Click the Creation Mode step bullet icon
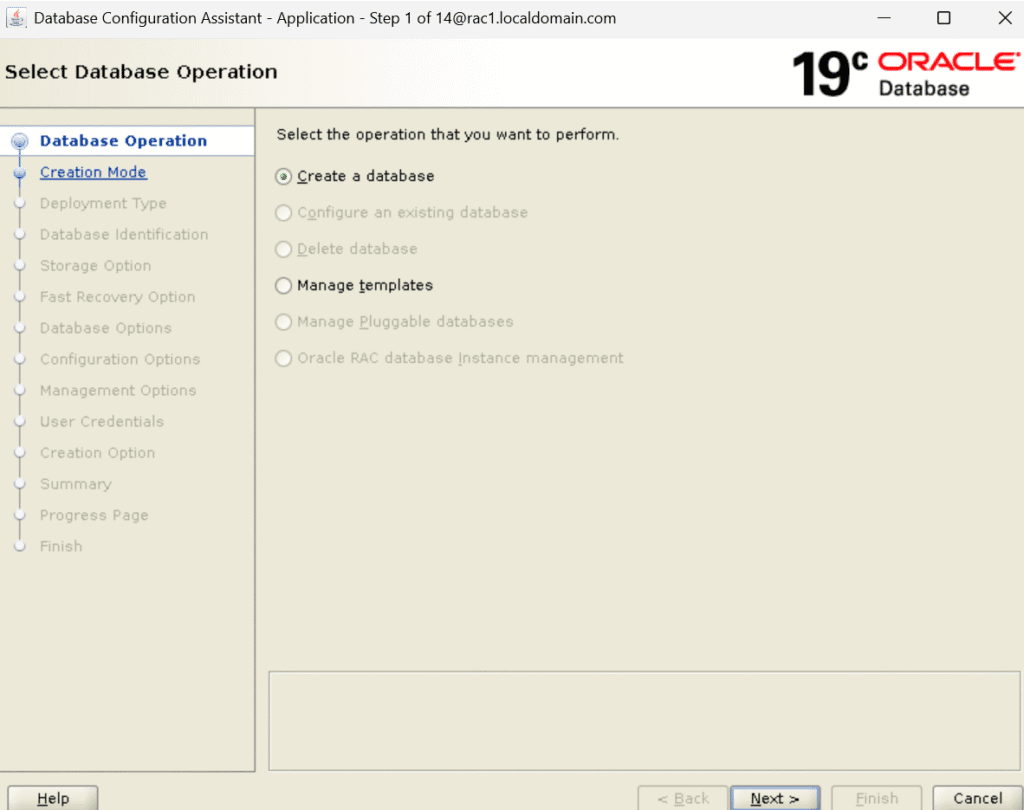Screen dimensions: 1024x810 pos(19,173)
